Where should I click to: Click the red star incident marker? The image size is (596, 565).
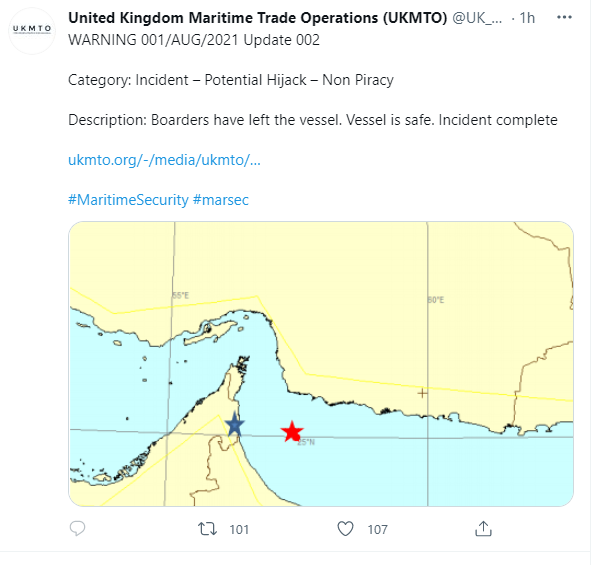point(292,431)
